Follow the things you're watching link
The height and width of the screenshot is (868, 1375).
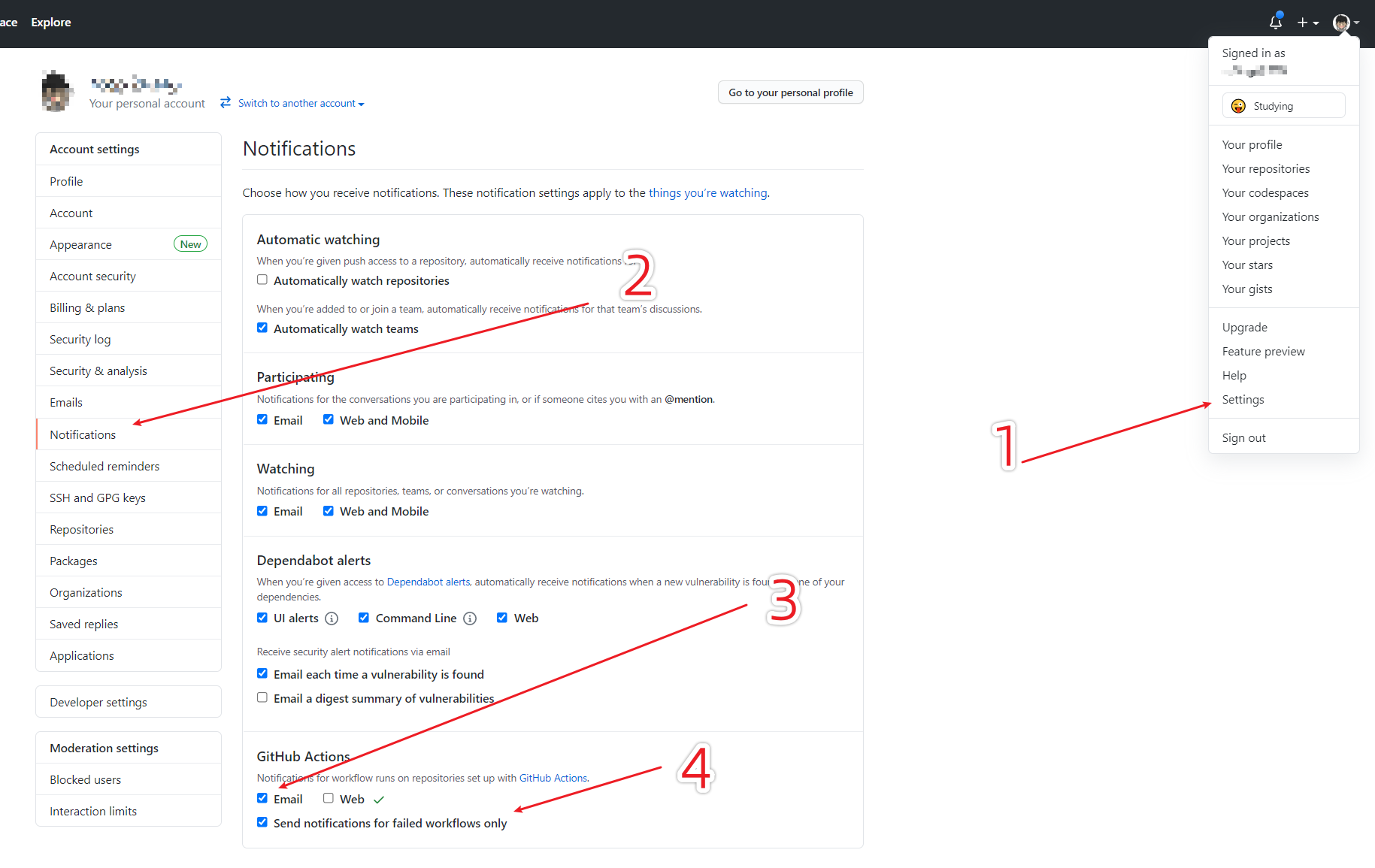coord(708,193)
